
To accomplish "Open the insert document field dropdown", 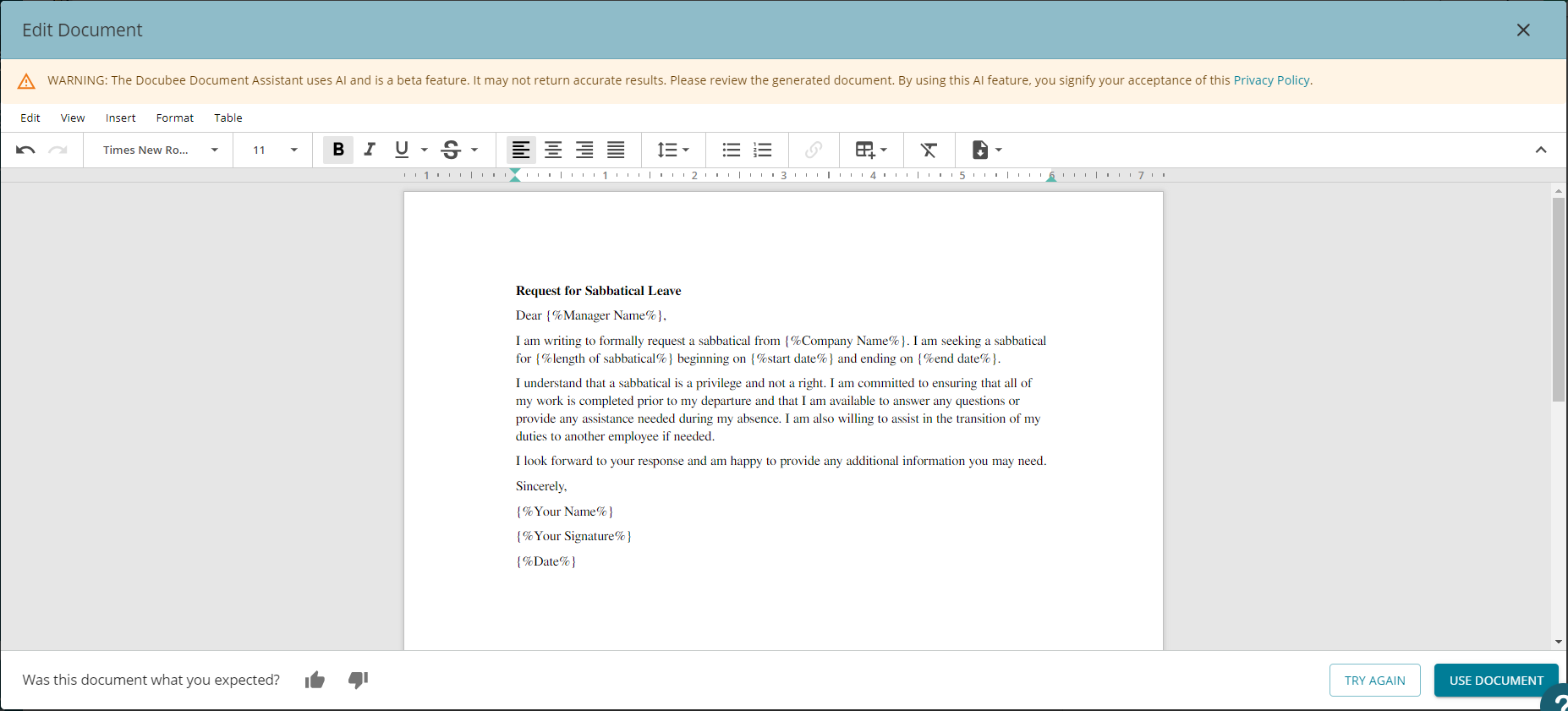I will click(x=986, y=150).
